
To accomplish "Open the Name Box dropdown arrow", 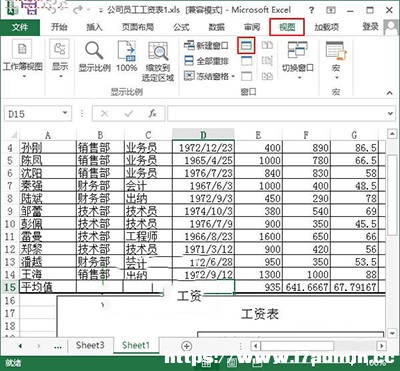I will (x=65, y=114).
